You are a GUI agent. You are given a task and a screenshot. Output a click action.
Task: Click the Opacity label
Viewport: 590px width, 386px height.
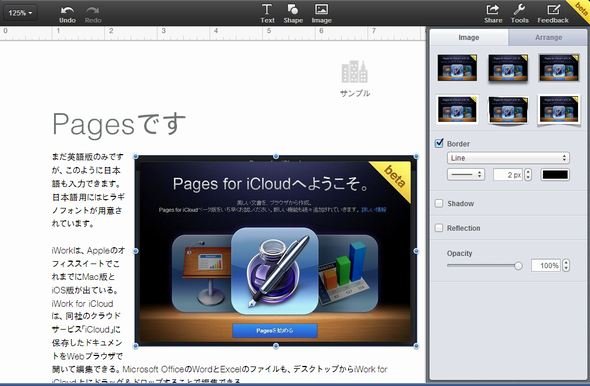459,253
